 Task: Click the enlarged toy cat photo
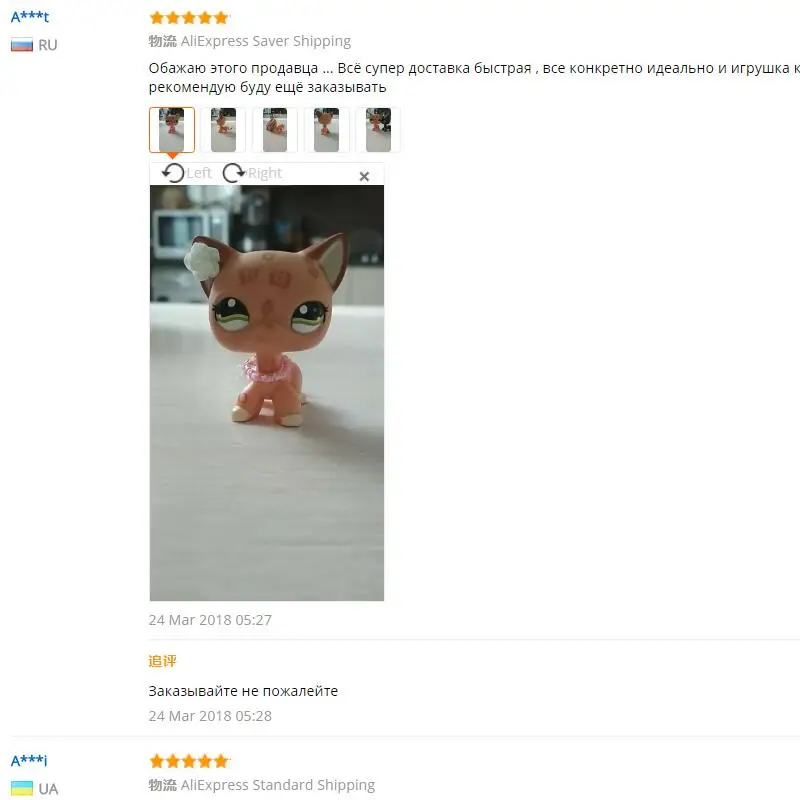pyautogui.click(x=267, y=393)
